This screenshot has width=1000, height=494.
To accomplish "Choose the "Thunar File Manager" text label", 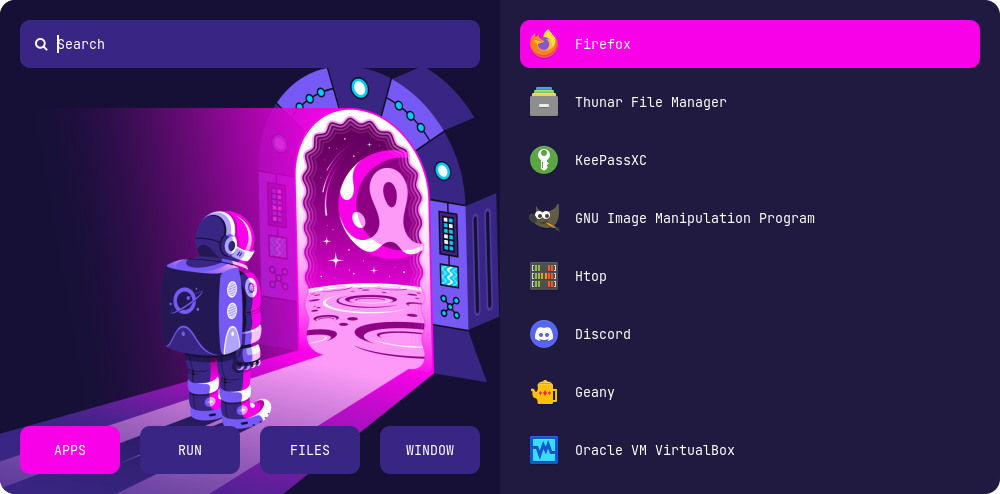I will tap(650, 102).
